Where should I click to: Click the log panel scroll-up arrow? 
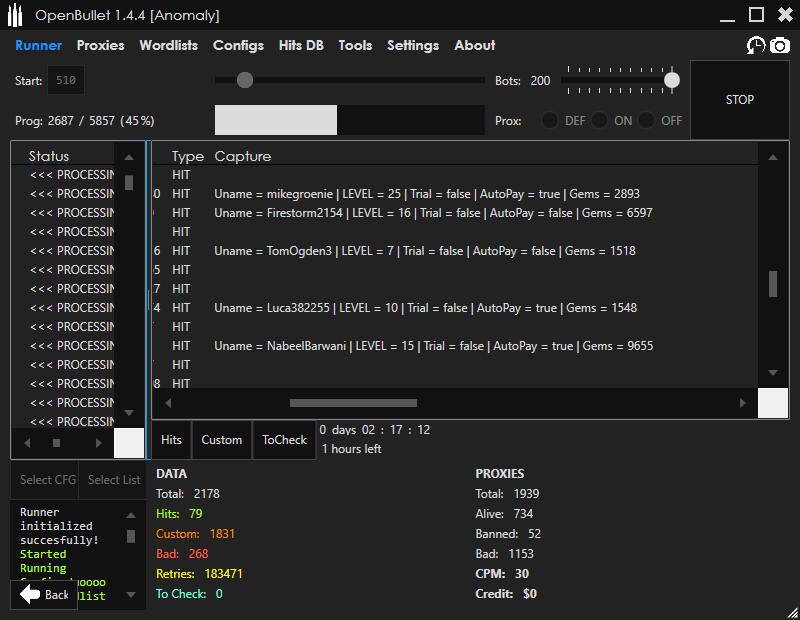click(129, 515)
